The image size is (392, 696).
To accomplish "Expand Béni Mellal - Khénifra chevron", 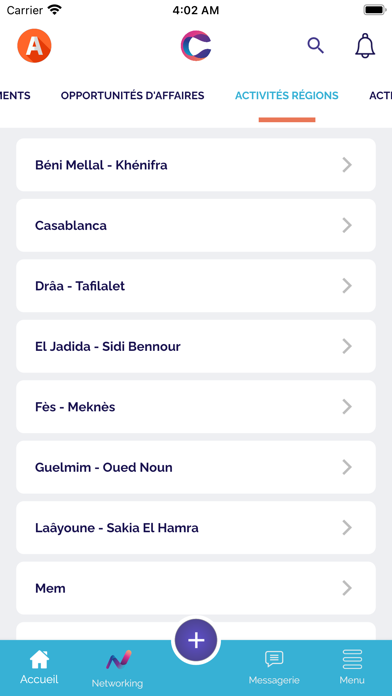I will [347, 165].
